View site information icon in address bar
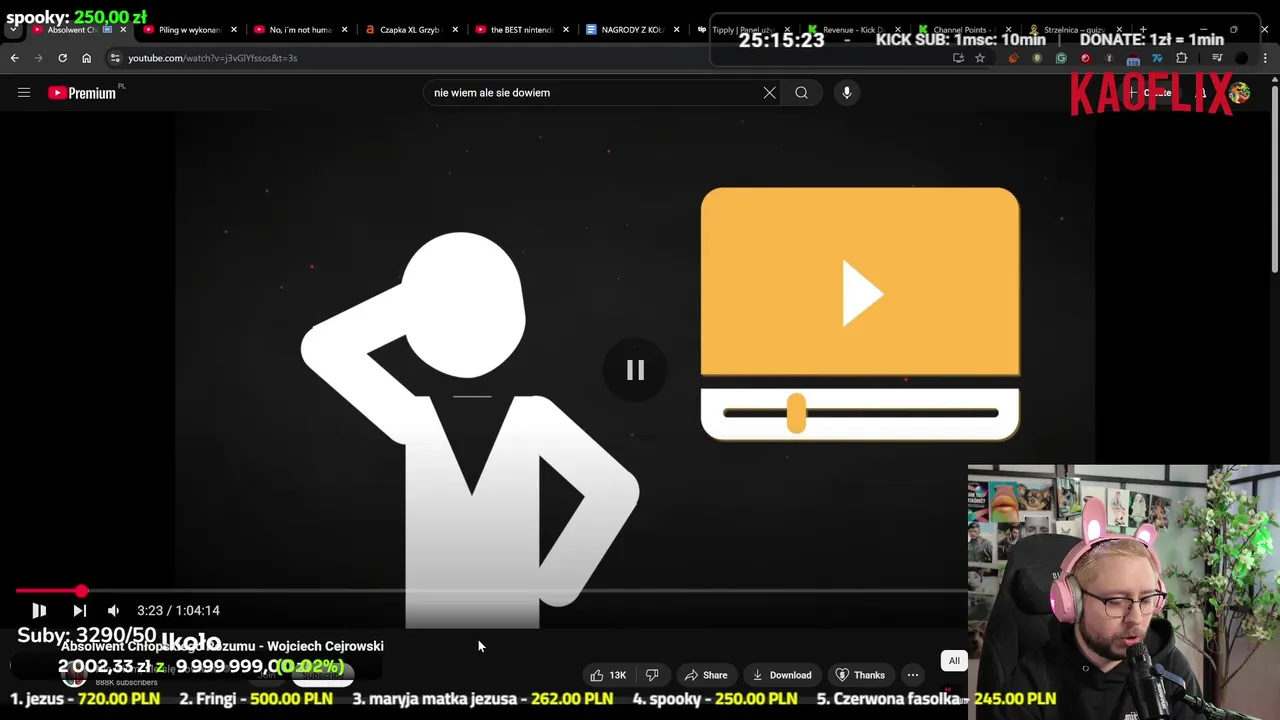The height and width of the screenshot is (720, 1280). pyautogui.click(x=115, y=58)
